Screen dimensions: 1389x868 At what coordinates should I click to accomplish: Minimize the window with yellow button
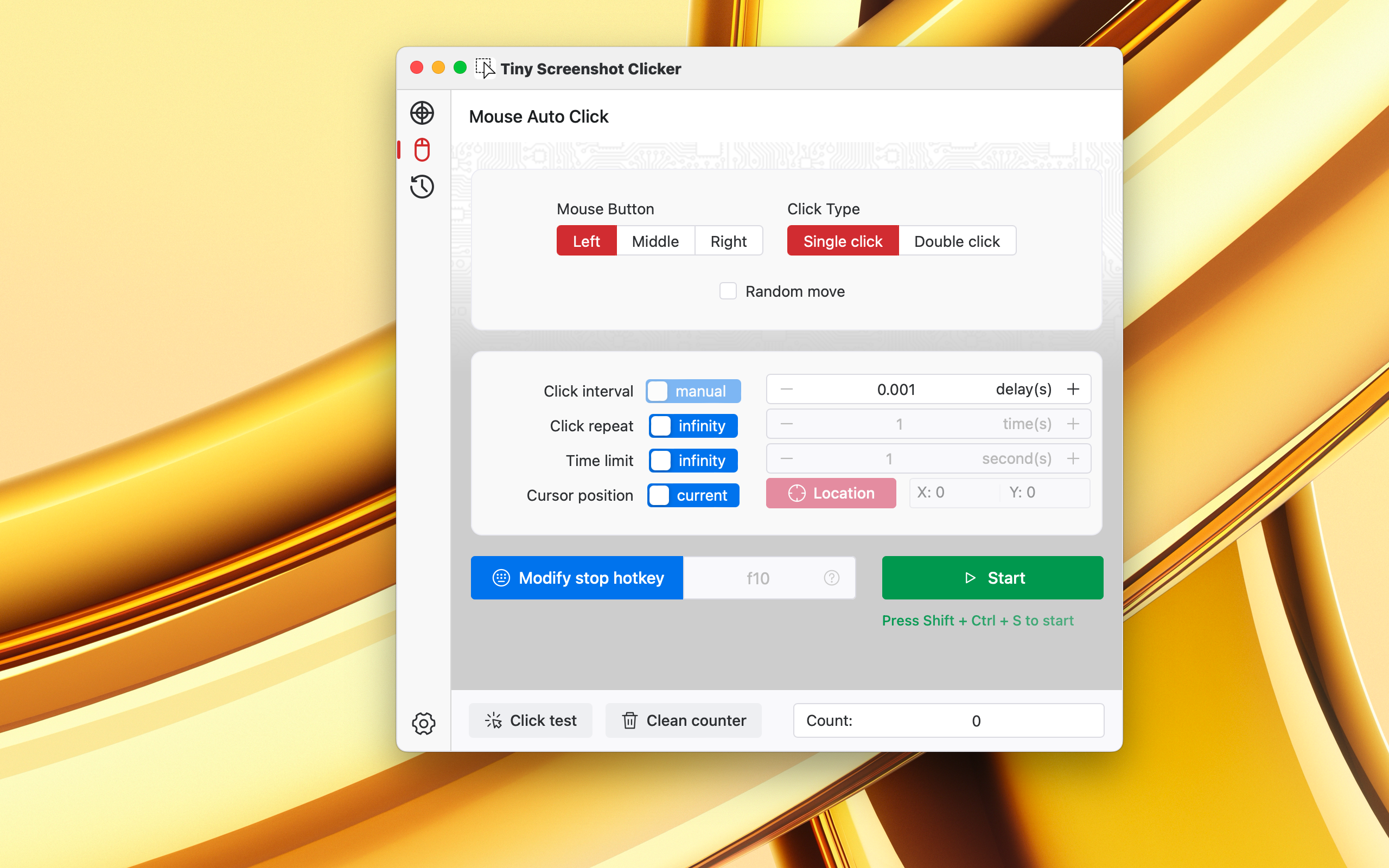[438, 68]
